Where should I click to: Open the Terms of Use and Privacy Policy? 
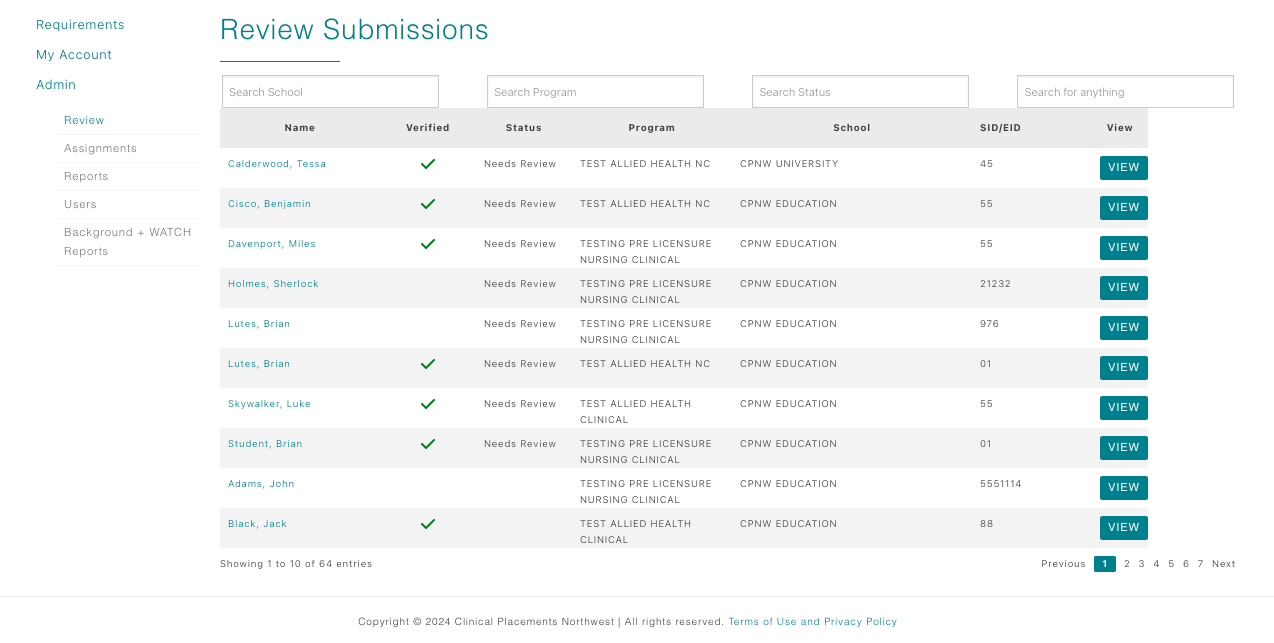pyautogui.click(x=813, y=621)
